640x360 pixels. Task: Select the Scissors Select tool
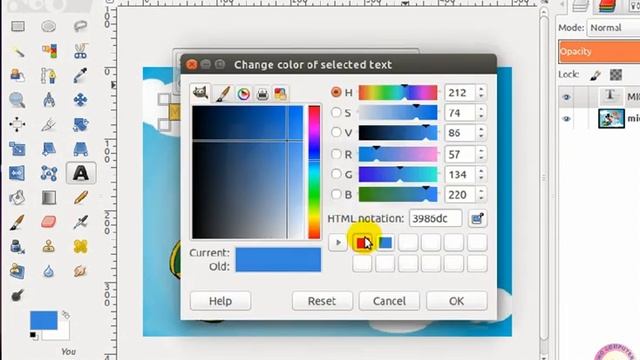80,51
